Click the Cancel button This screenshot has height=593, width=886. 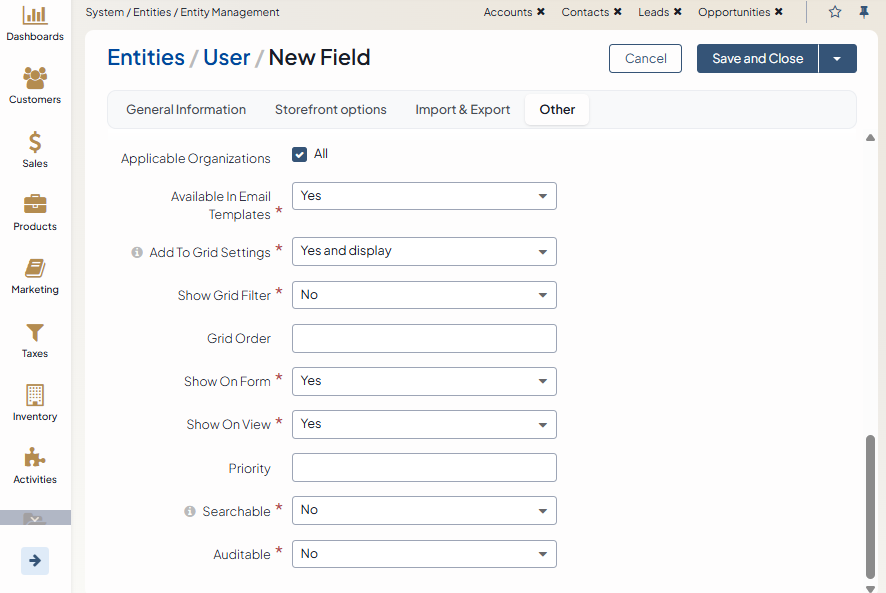pyautogui.click(x=645, y=59)
